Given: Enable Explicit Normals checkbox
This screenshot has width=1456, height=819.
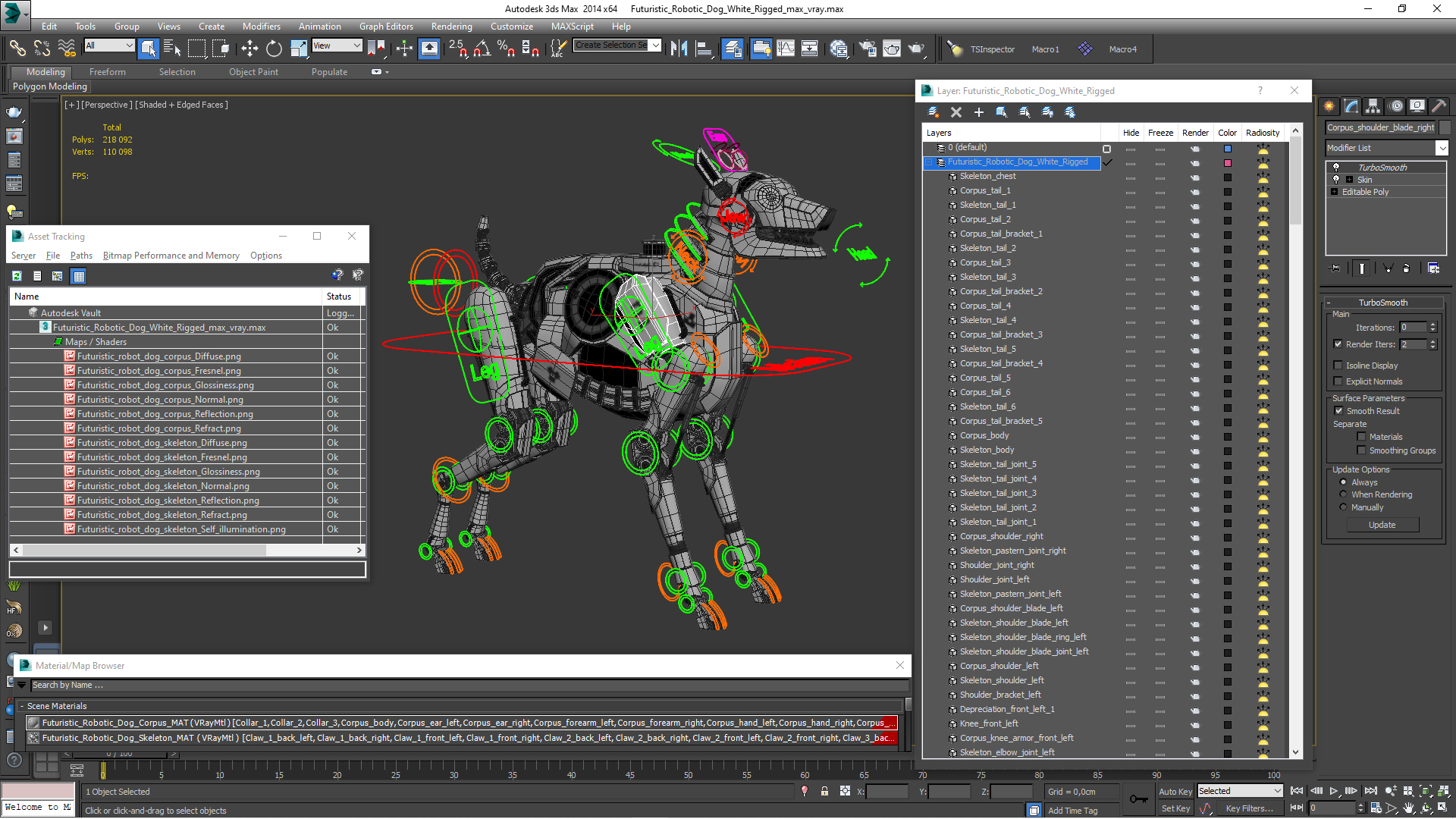Looking at the screenshot, I should [x=1338, y=381].
